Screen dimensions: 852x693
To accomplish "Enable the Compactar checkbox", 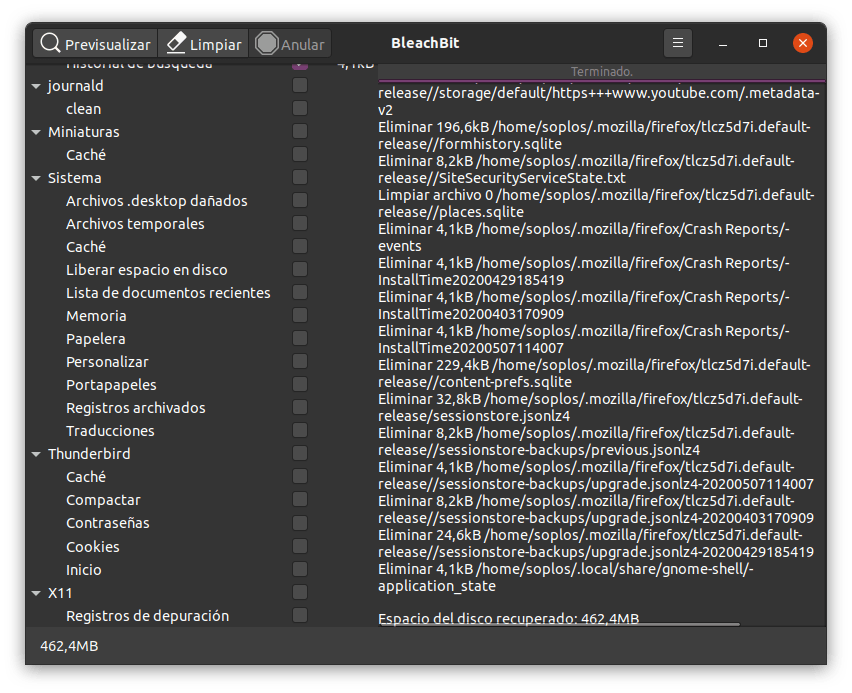I will 300,499.
